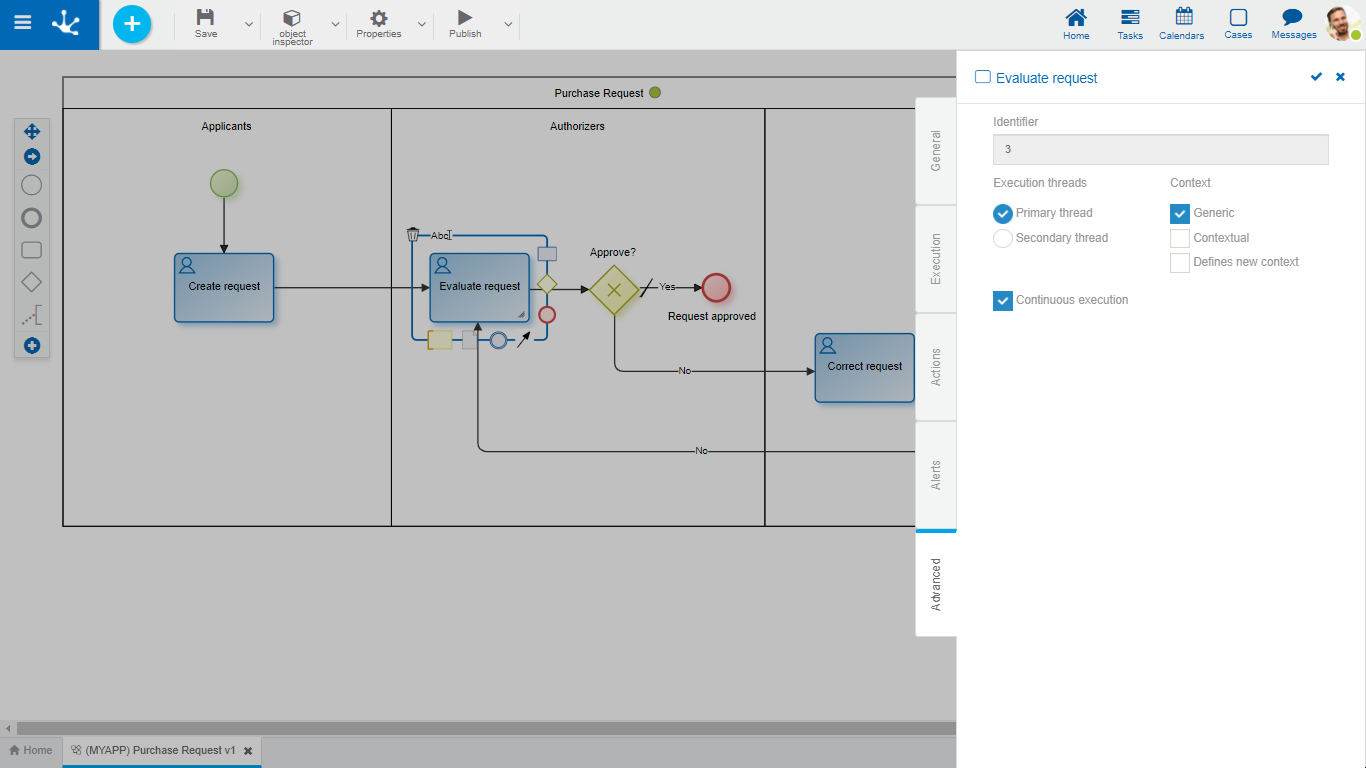Expand the Publish dropdown arrow
Image resolution: width=1366 pixels, height=768 pixels.
point(508,24)
